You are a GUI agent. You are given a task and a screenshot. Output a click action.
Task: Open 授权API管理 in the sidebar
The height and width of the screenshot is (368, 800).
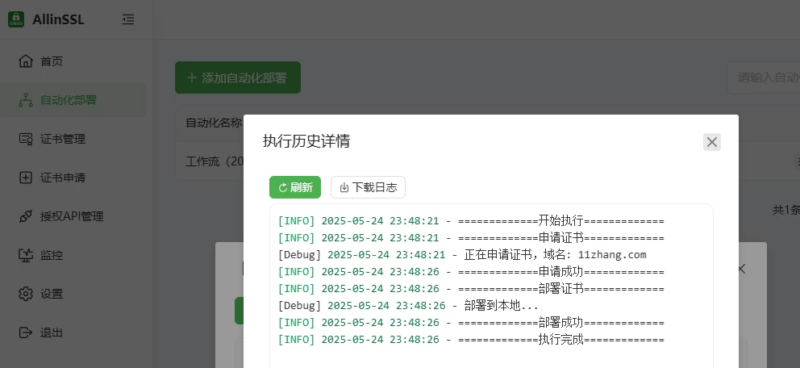pos(73,216)
